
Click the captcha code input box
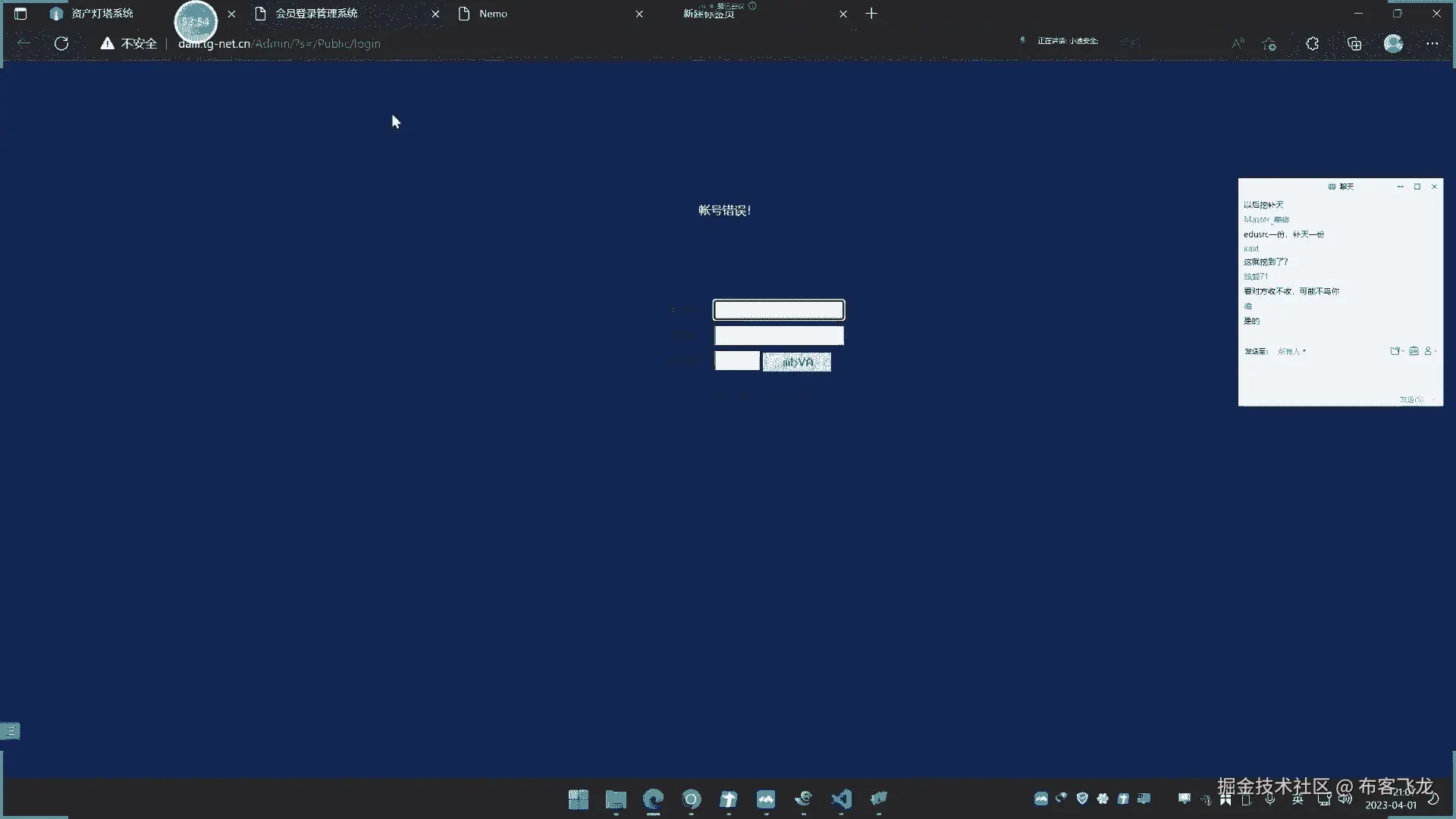pyautogui.click(x=736, y=361)
